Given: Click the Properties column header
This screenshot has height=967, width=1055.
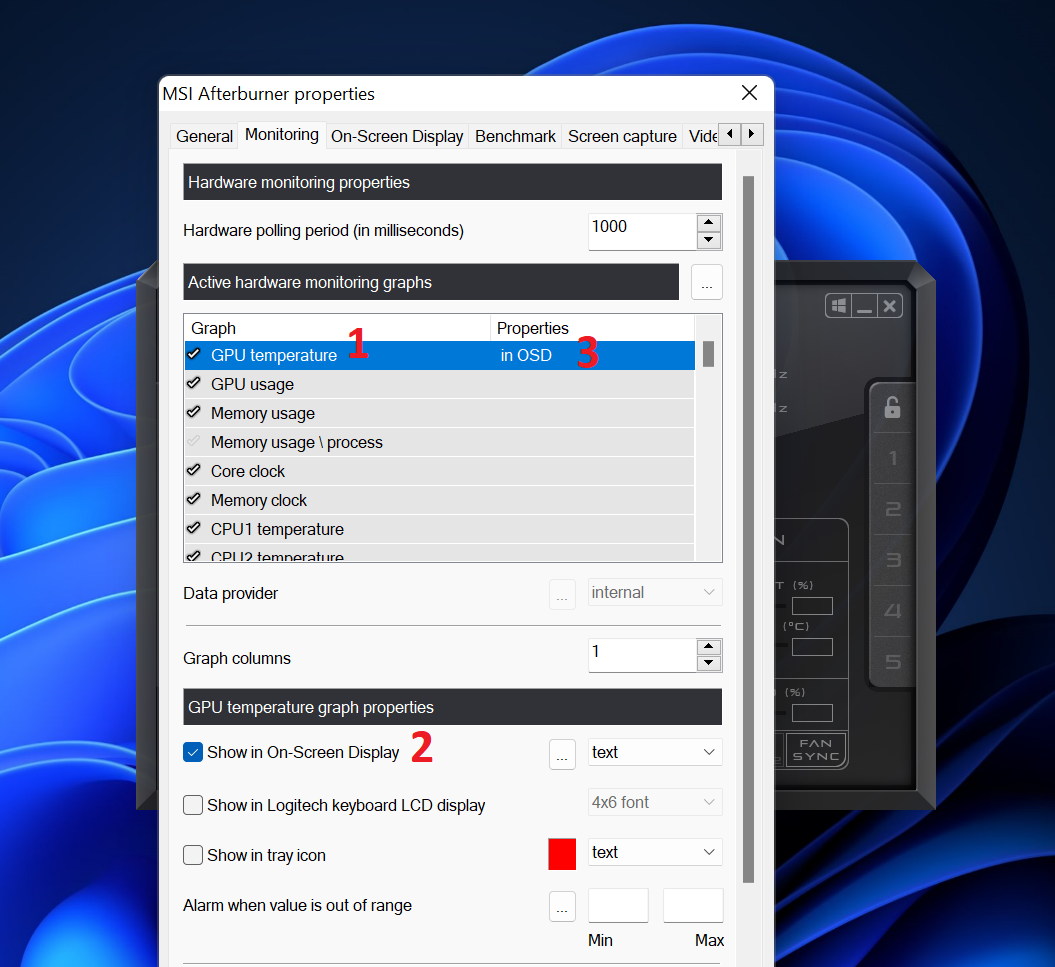Looking at the screenshot, I should (592, 328).
